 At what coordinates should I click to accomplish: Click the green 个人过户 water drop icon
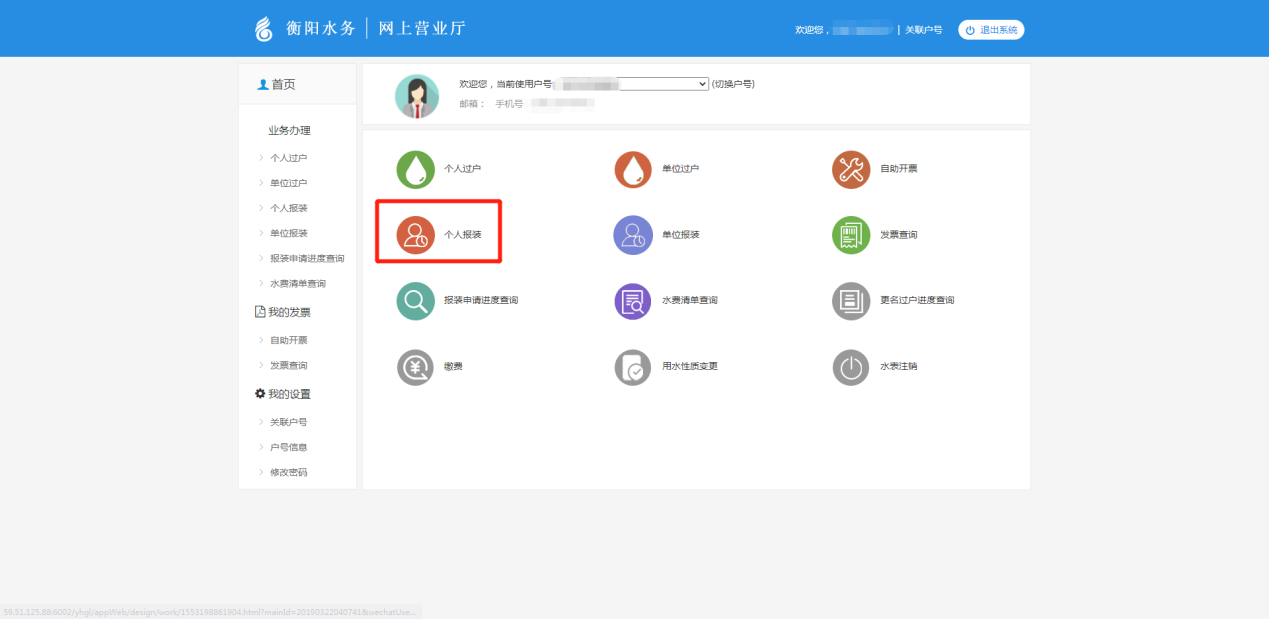[416, 169]
